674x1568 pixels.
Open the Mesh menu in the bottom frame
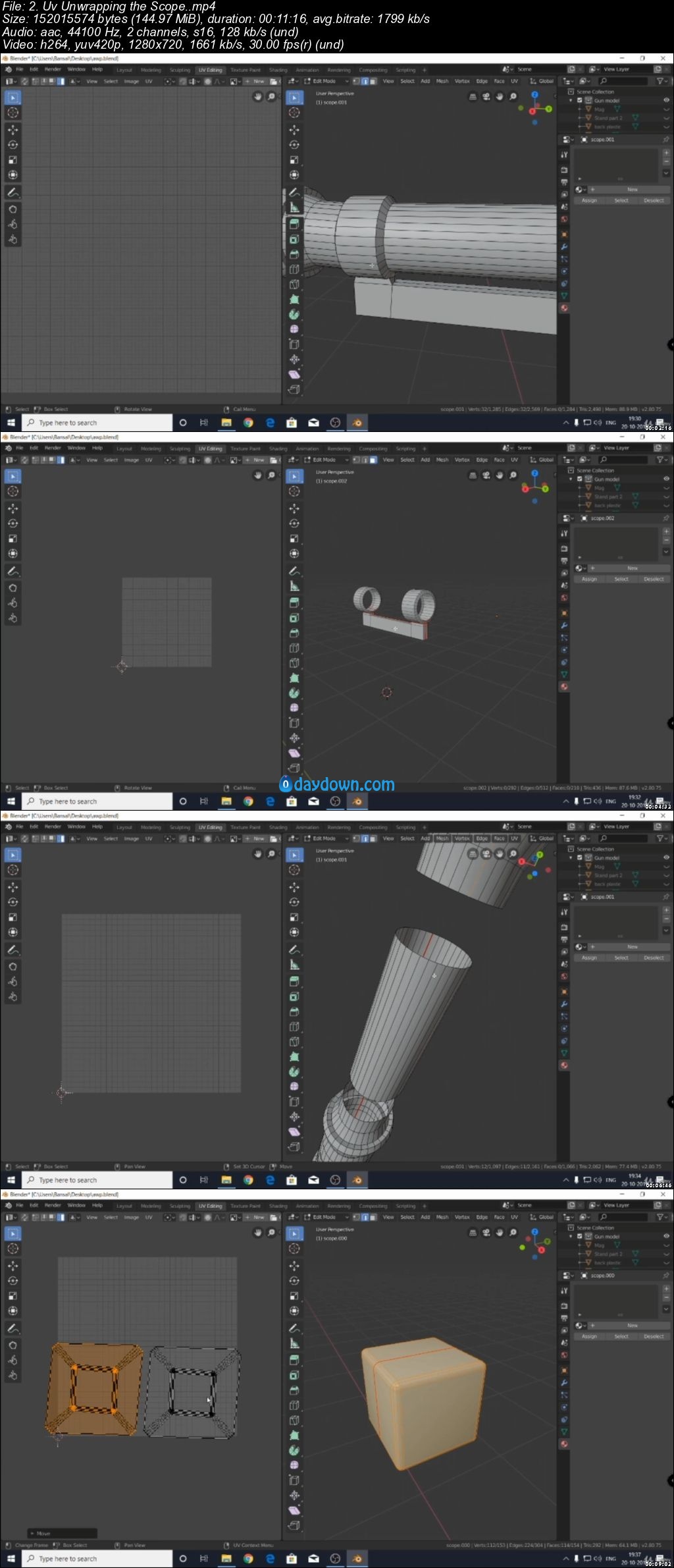[442, 1217]
